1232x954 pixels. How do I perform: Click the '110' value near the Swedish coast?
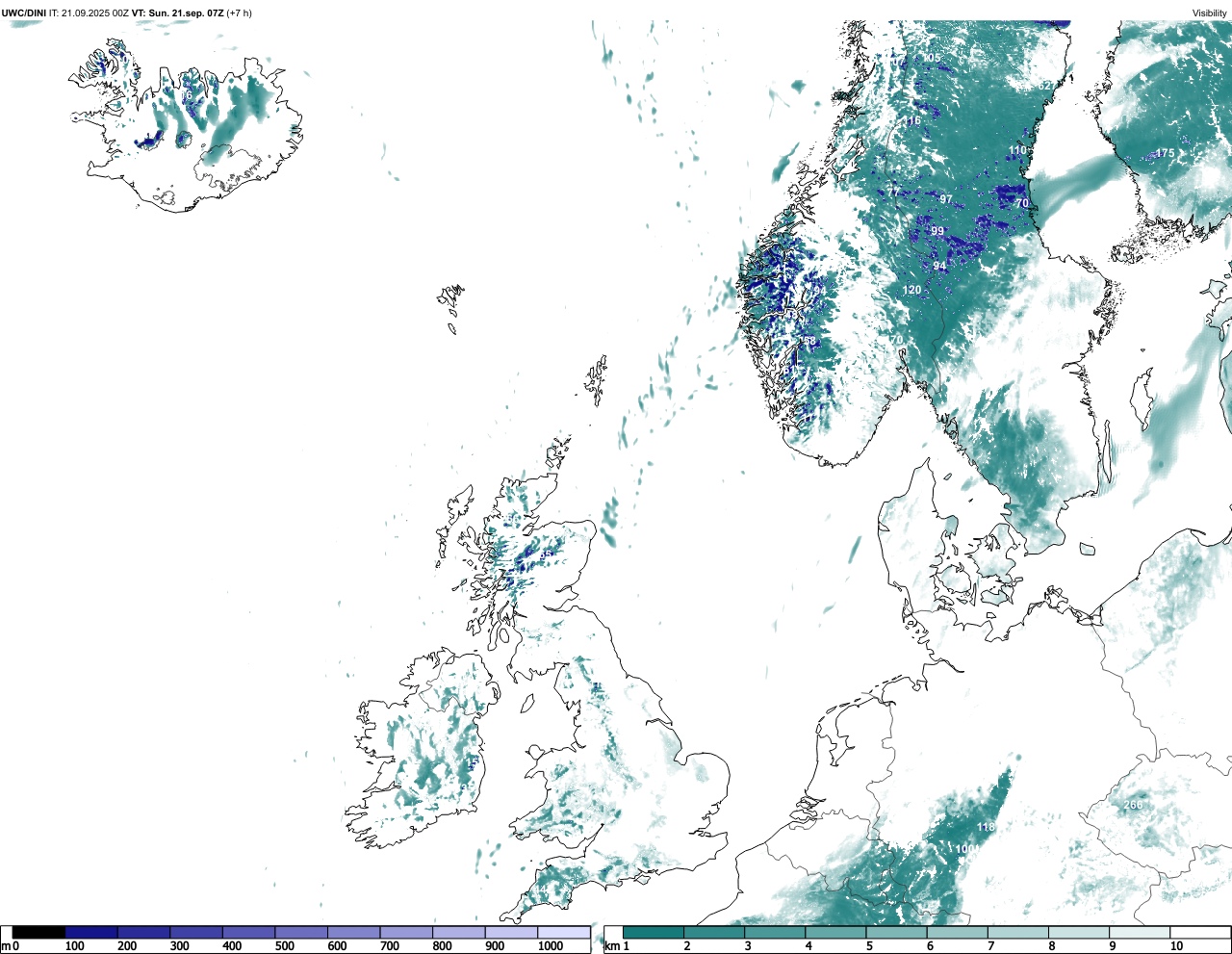pyautogui.click(x=1017, y=150)
